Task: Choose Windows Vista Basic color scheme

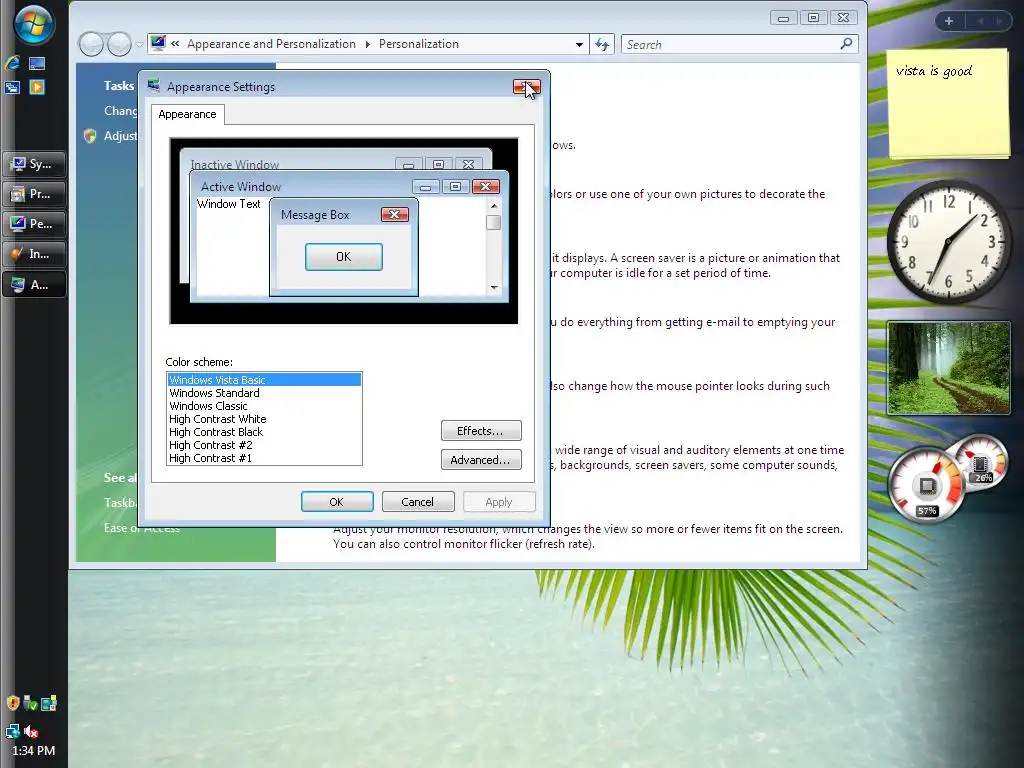Action: [264, 380]
